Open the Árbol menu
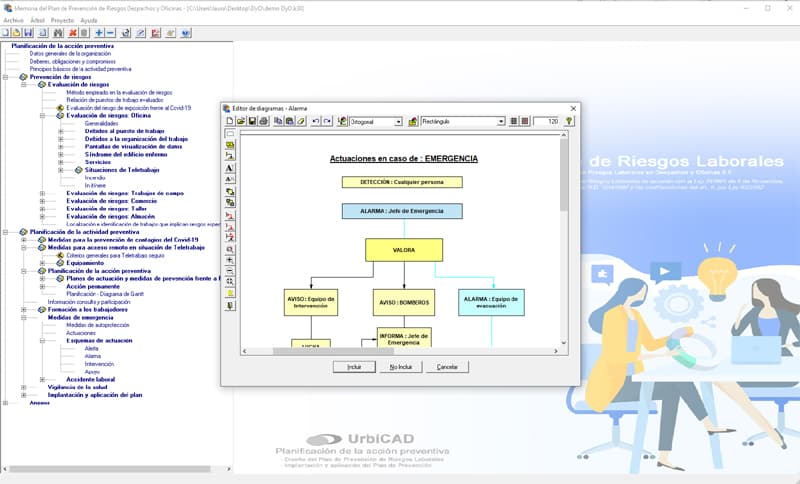This screenshot has width=800, height=484. 37,20
